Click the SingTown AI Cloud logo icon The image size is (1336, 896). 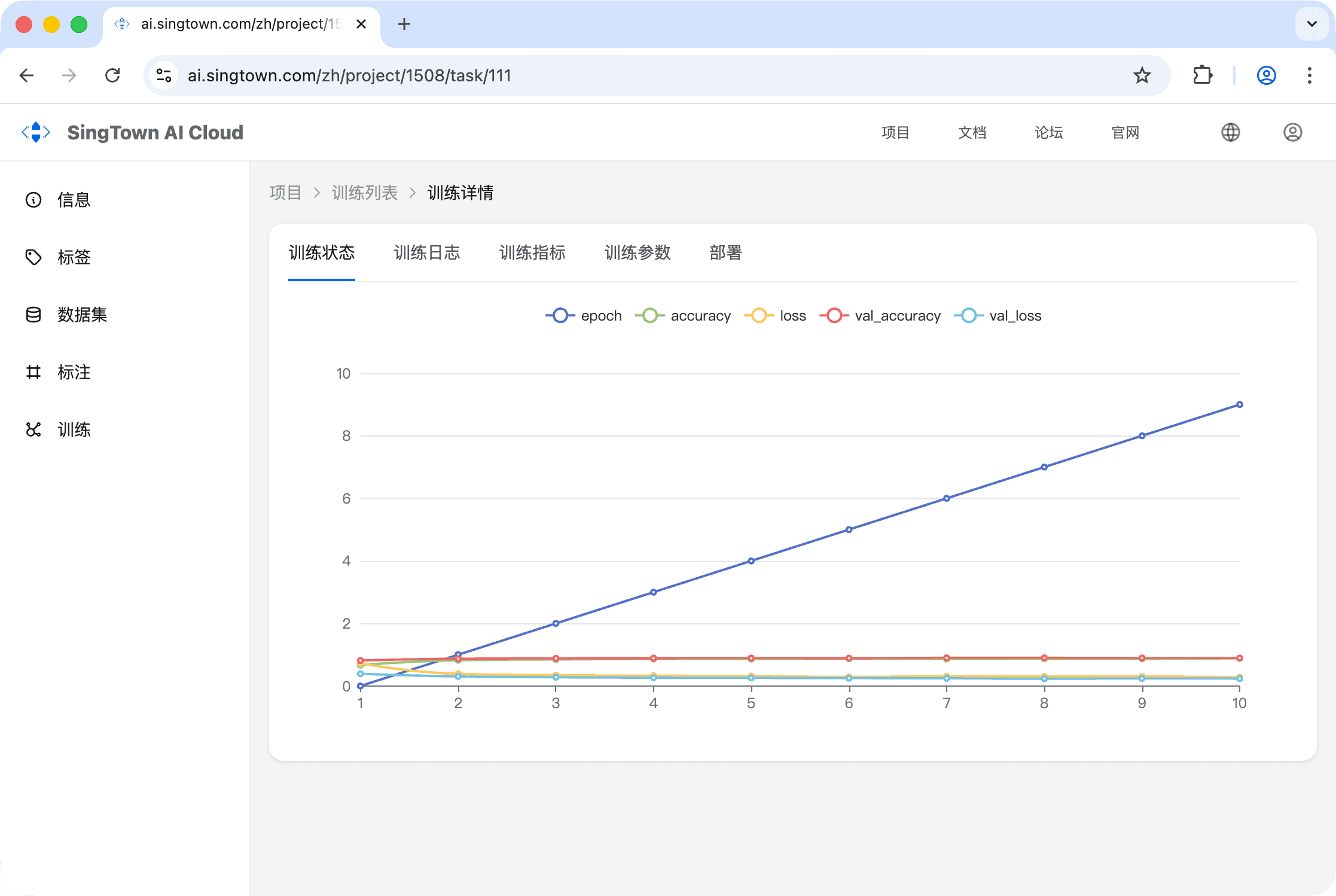pos(36,132)
